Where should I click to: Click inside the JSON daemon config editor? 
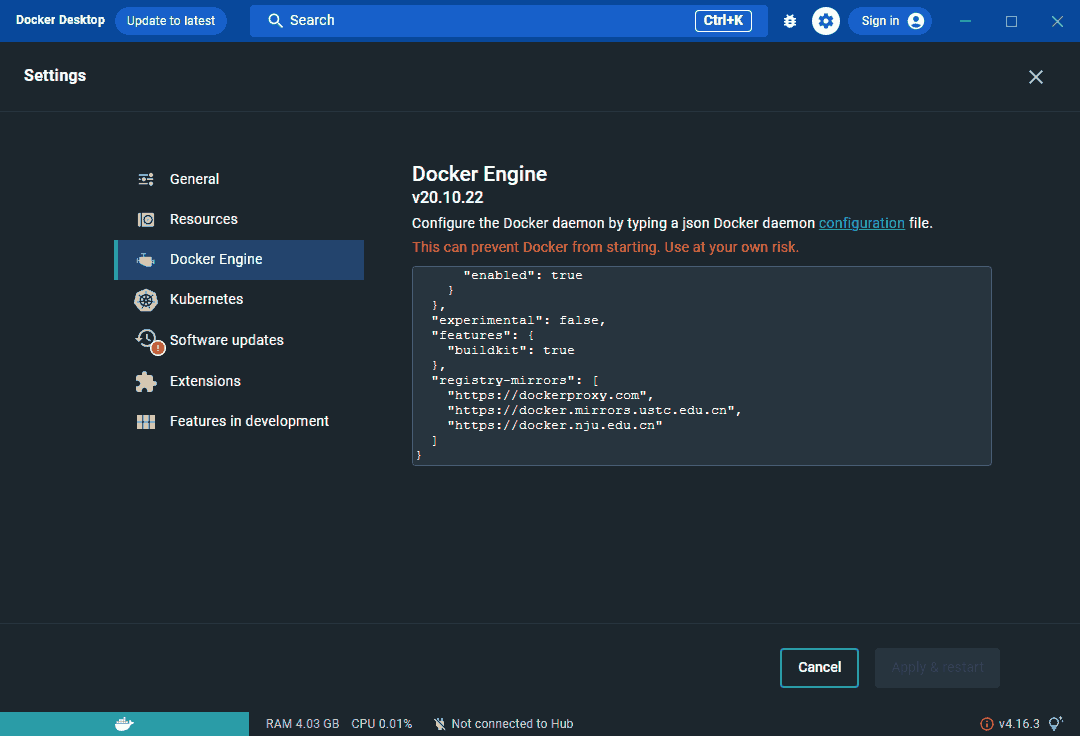coord(700,365)
